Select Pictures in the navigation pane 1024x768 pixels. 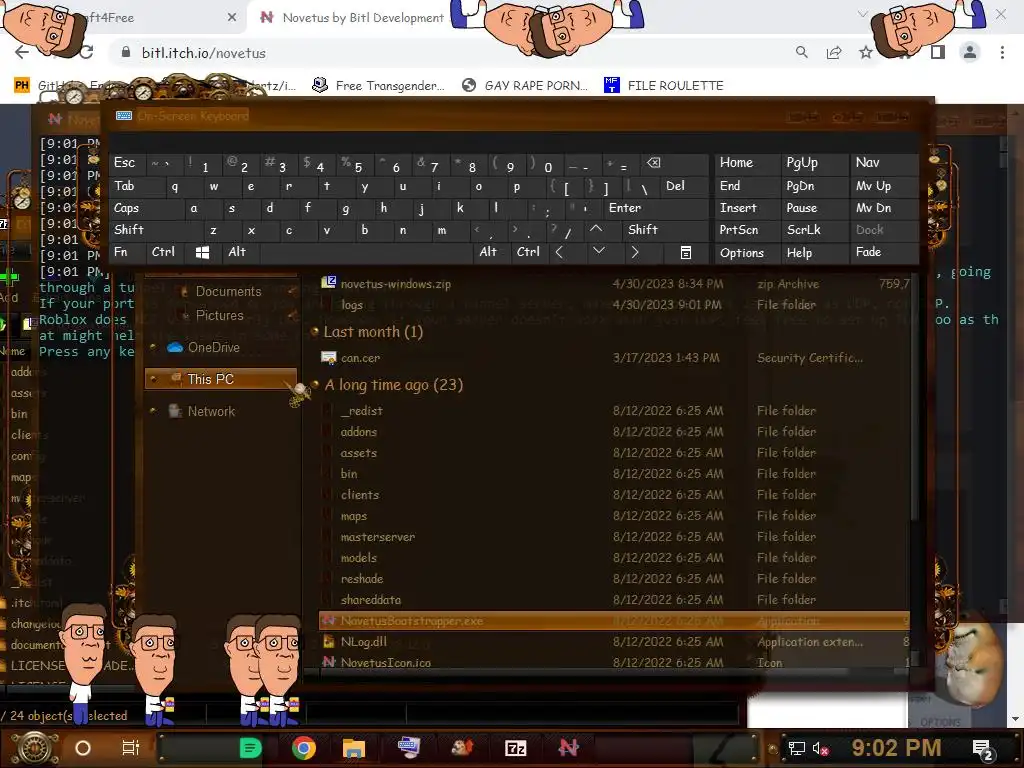click(219, 315)
